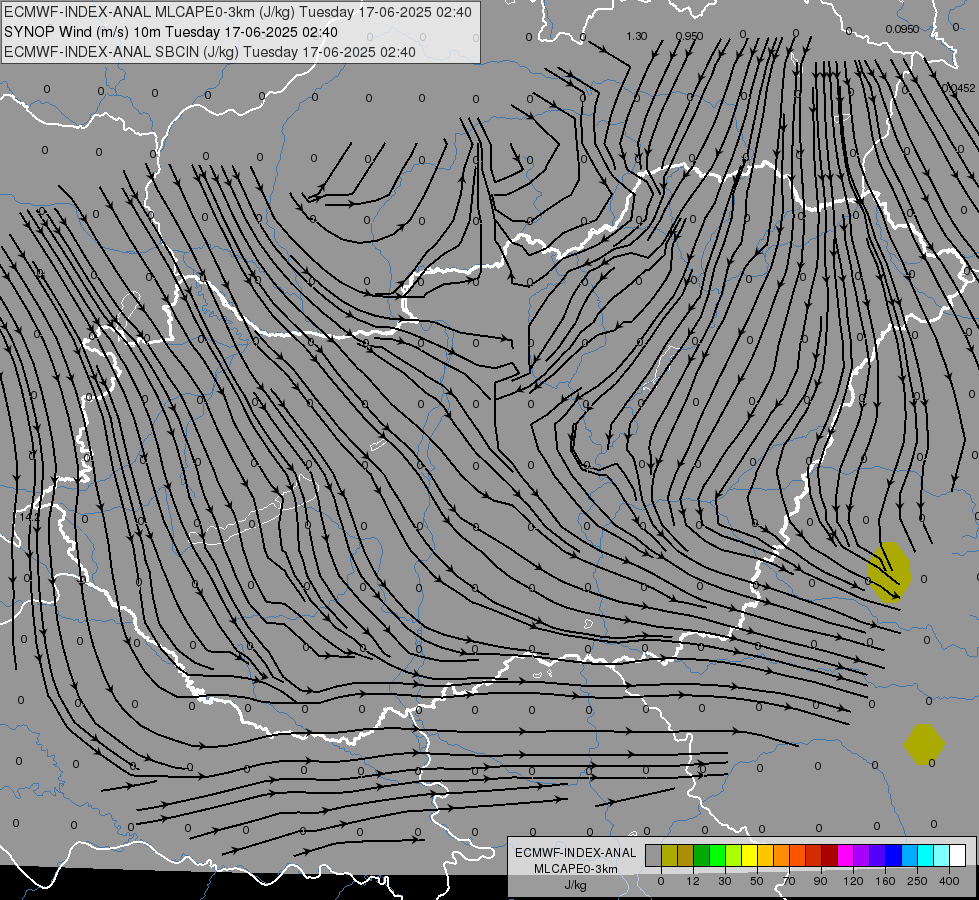Click the 1.30 value on the map
Image resolution: width=979 pixels, height=900 pixels.
[x=636, y=36]
